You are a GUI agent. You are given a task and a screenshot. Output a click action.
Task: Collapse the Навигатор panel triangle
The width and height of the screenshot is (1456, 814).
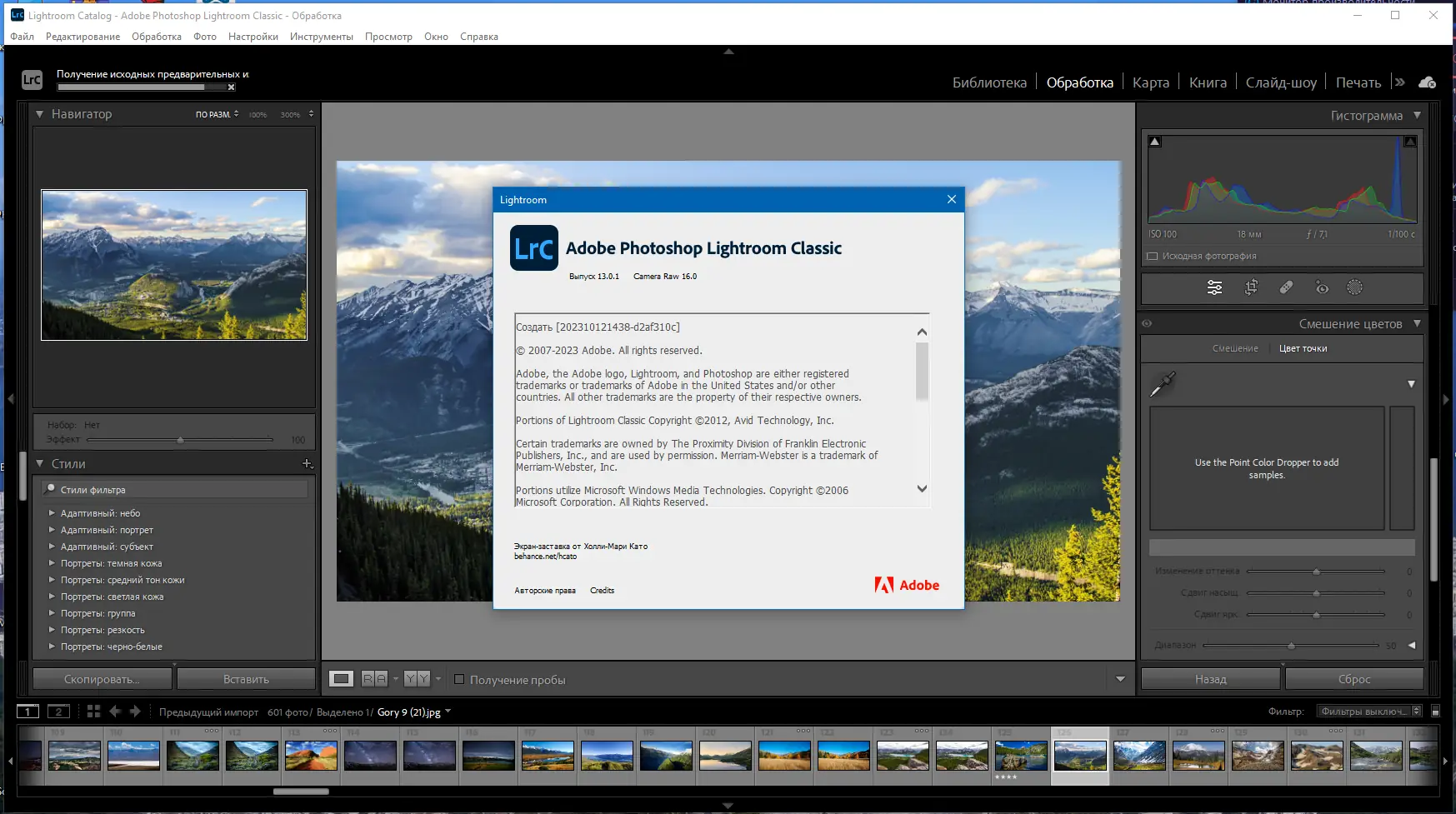click(x=39, y=114)
